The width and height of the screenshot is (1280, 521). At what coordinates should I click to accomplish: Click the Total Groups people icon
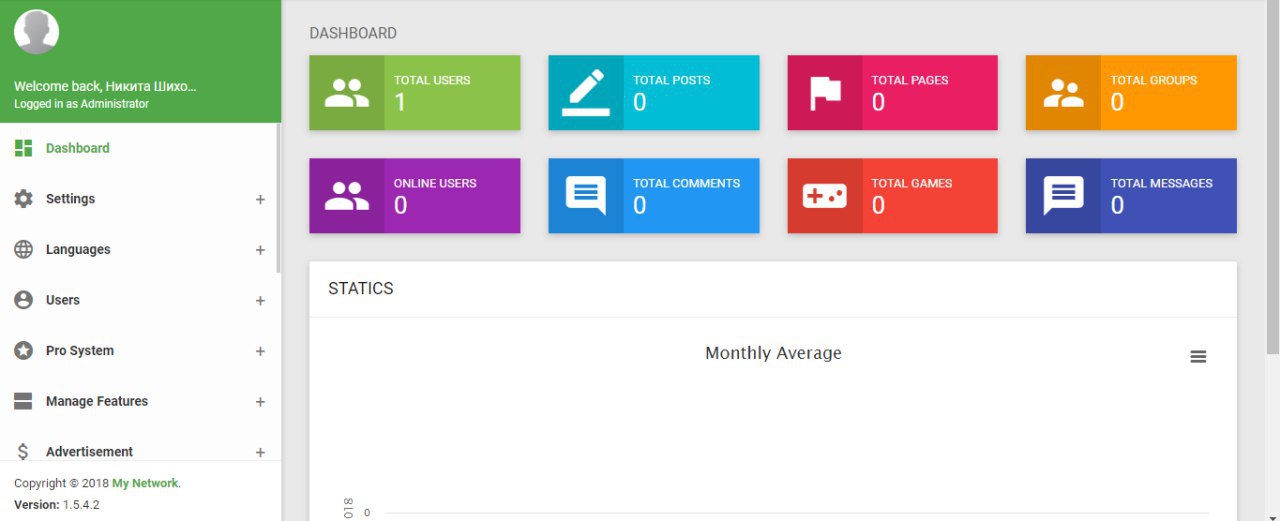pos(1063,93)
